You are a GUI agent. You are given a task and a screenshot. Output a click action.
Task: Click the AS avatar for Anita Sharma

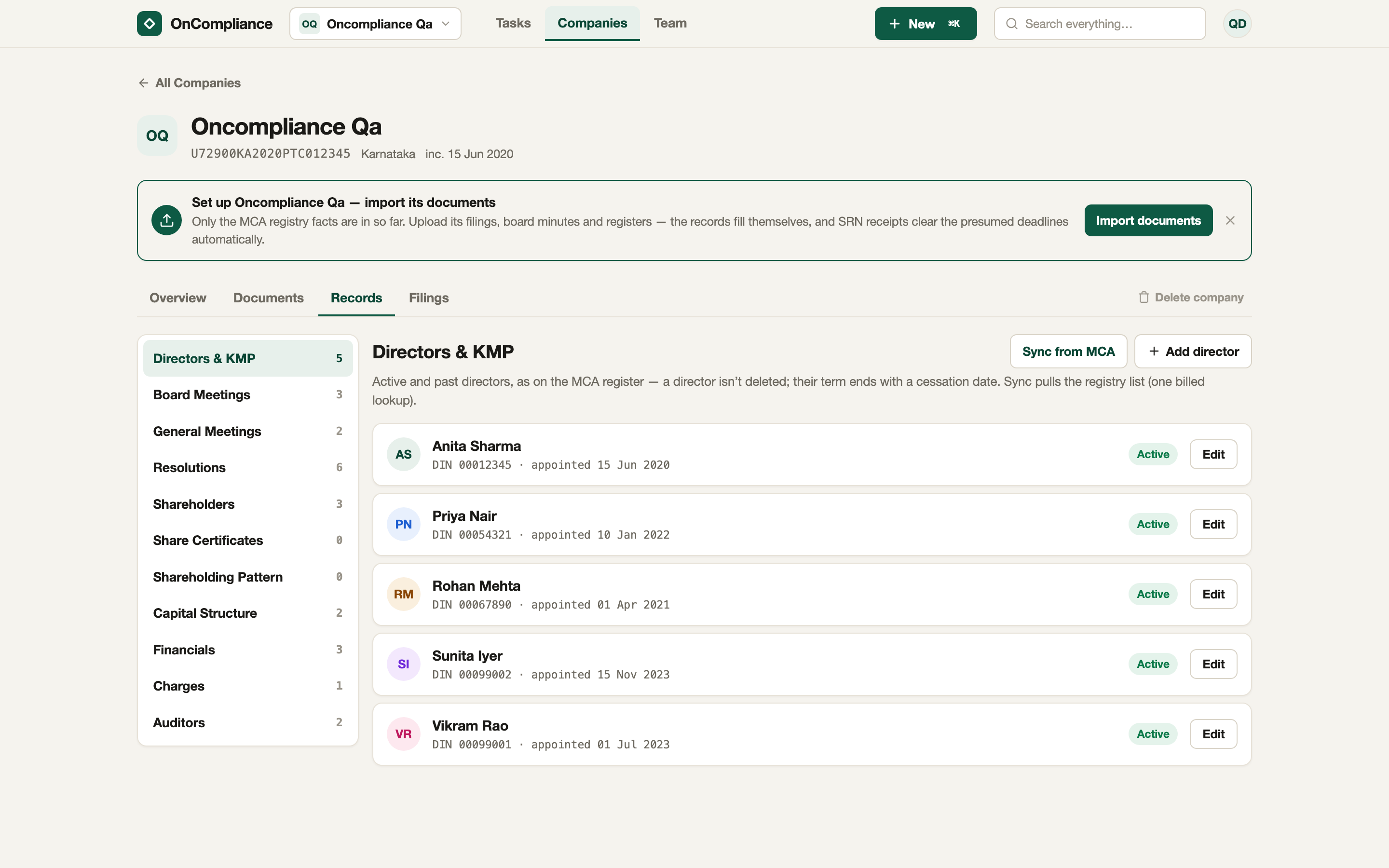click(x=404, y=454)
